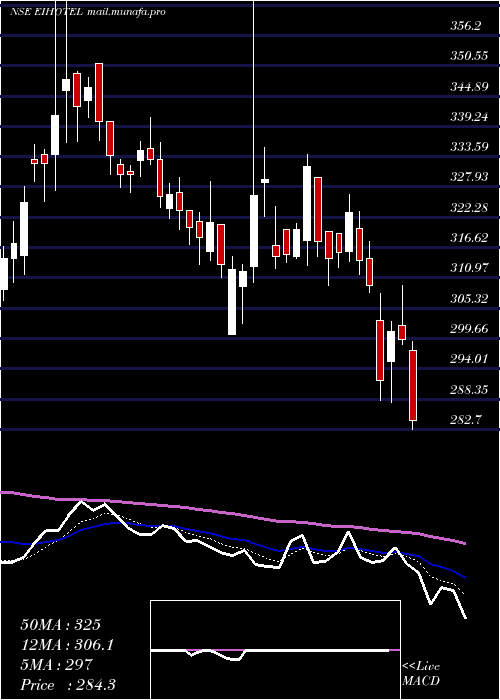Click the 305.32 price axis label
The width and height of the screenshot is (500, 700).
(468, 299)
